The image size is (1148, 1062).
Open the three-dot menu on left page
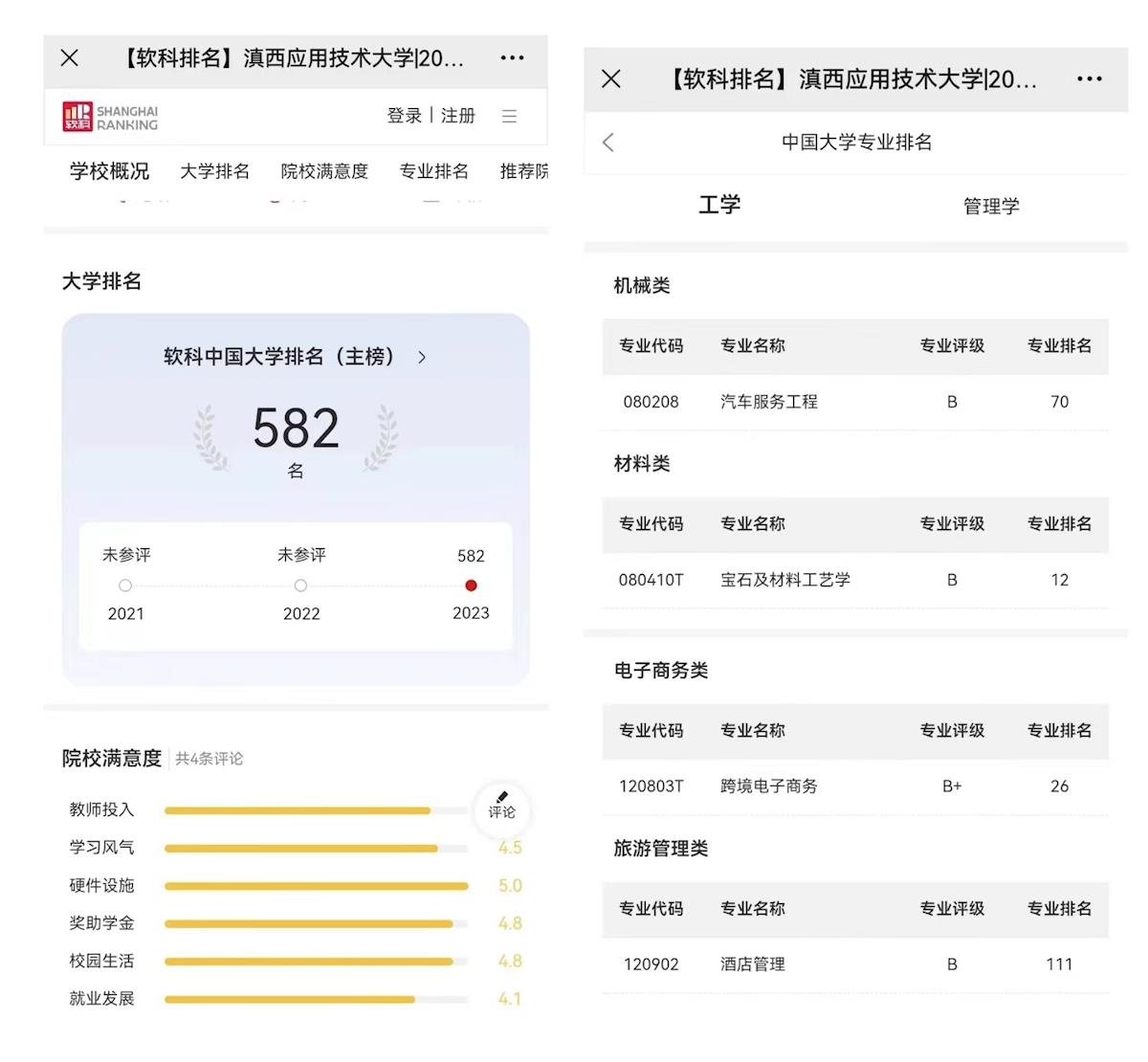coord(513,58)
